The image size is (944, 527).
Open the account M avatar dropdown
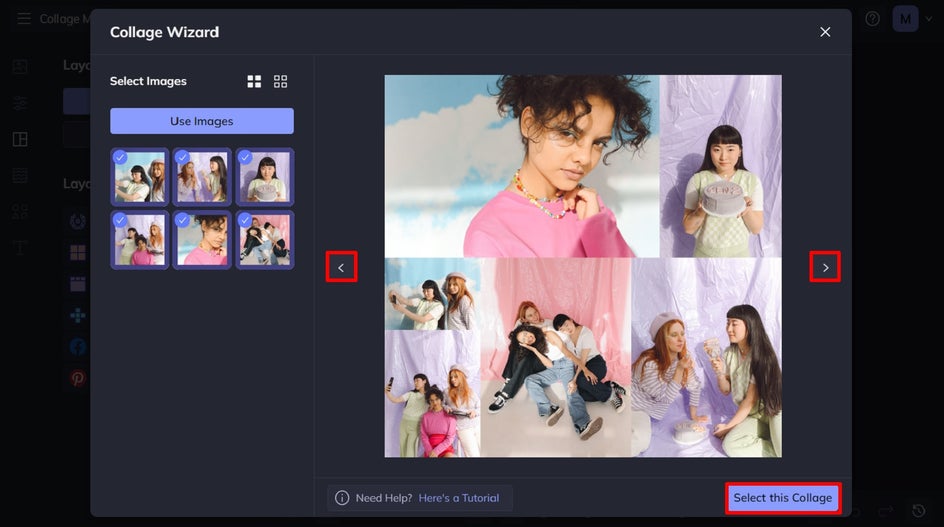tap(905, 19)
